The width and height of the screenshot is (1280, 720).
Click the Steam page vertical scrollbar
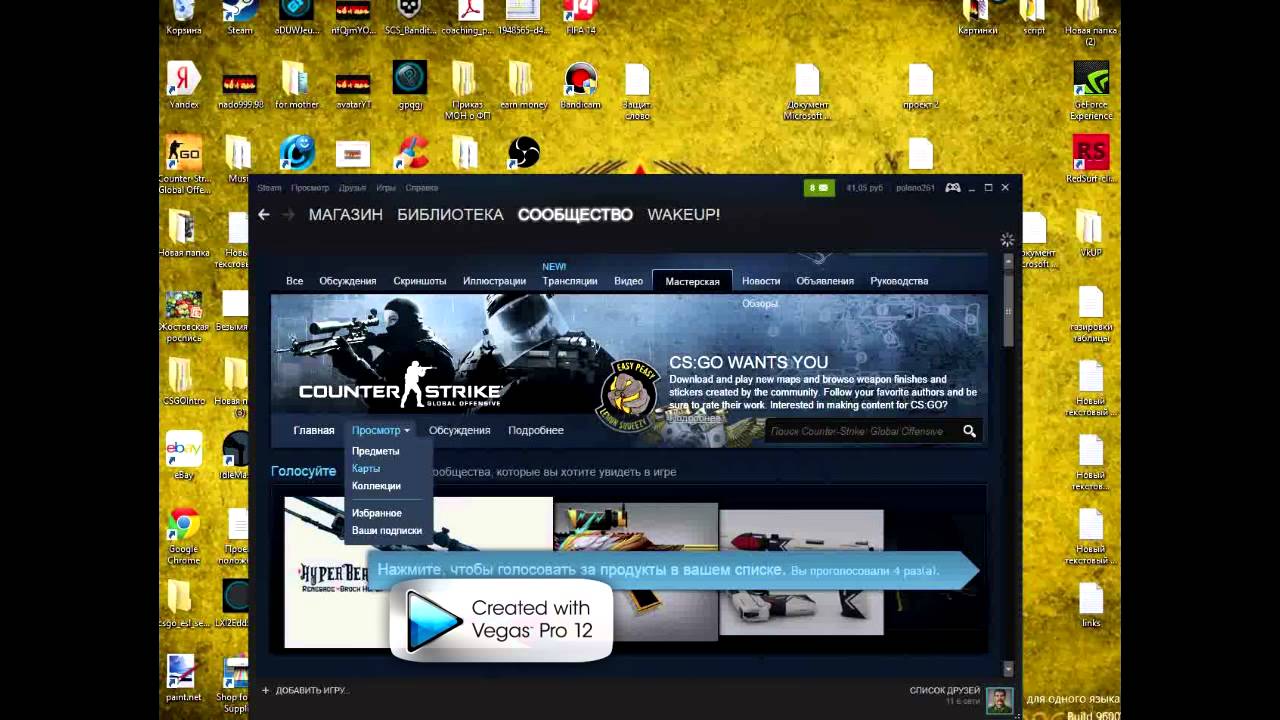[1008, 310]
